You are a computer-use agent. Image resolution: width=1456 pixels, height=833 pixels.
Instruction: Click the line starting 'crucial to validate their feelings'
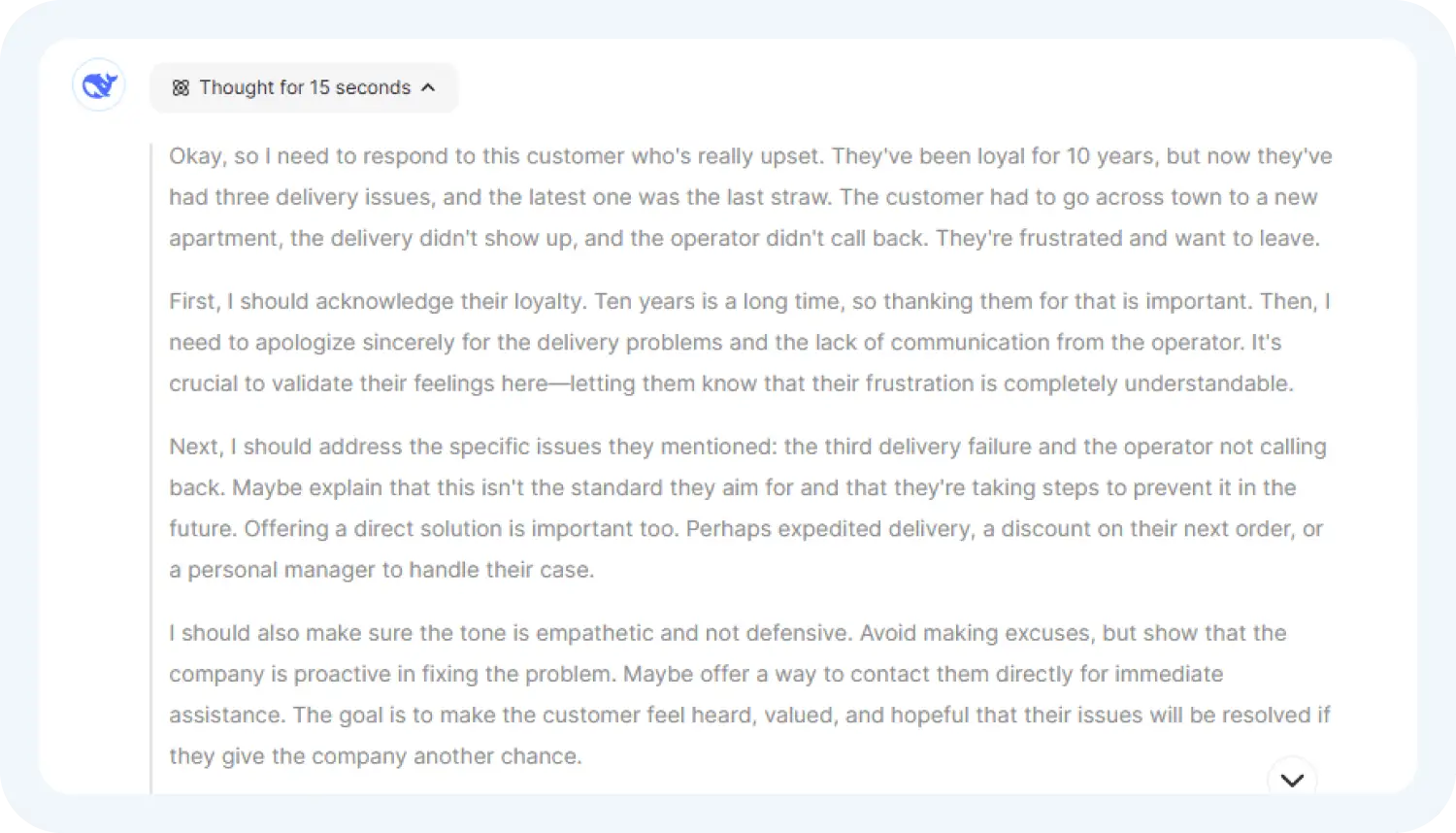click(730, 383)
